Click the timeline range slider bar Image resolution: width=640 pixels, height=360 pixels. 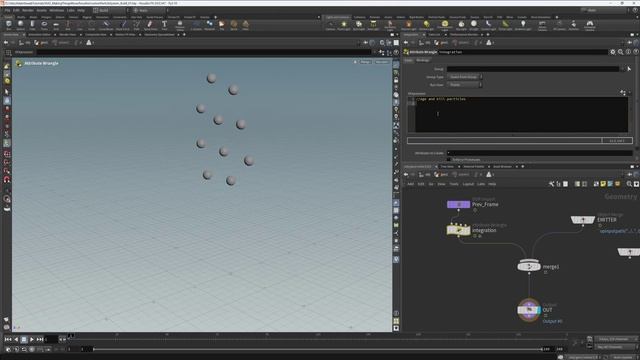coord(318,349)
